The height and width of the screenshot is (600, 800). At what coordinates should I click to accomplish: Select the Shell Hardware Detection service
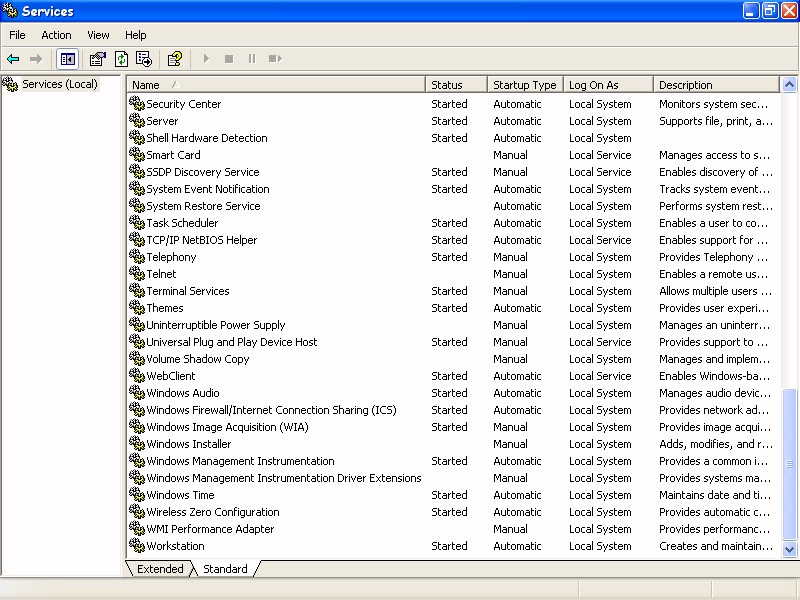click(x=207, y=138)
